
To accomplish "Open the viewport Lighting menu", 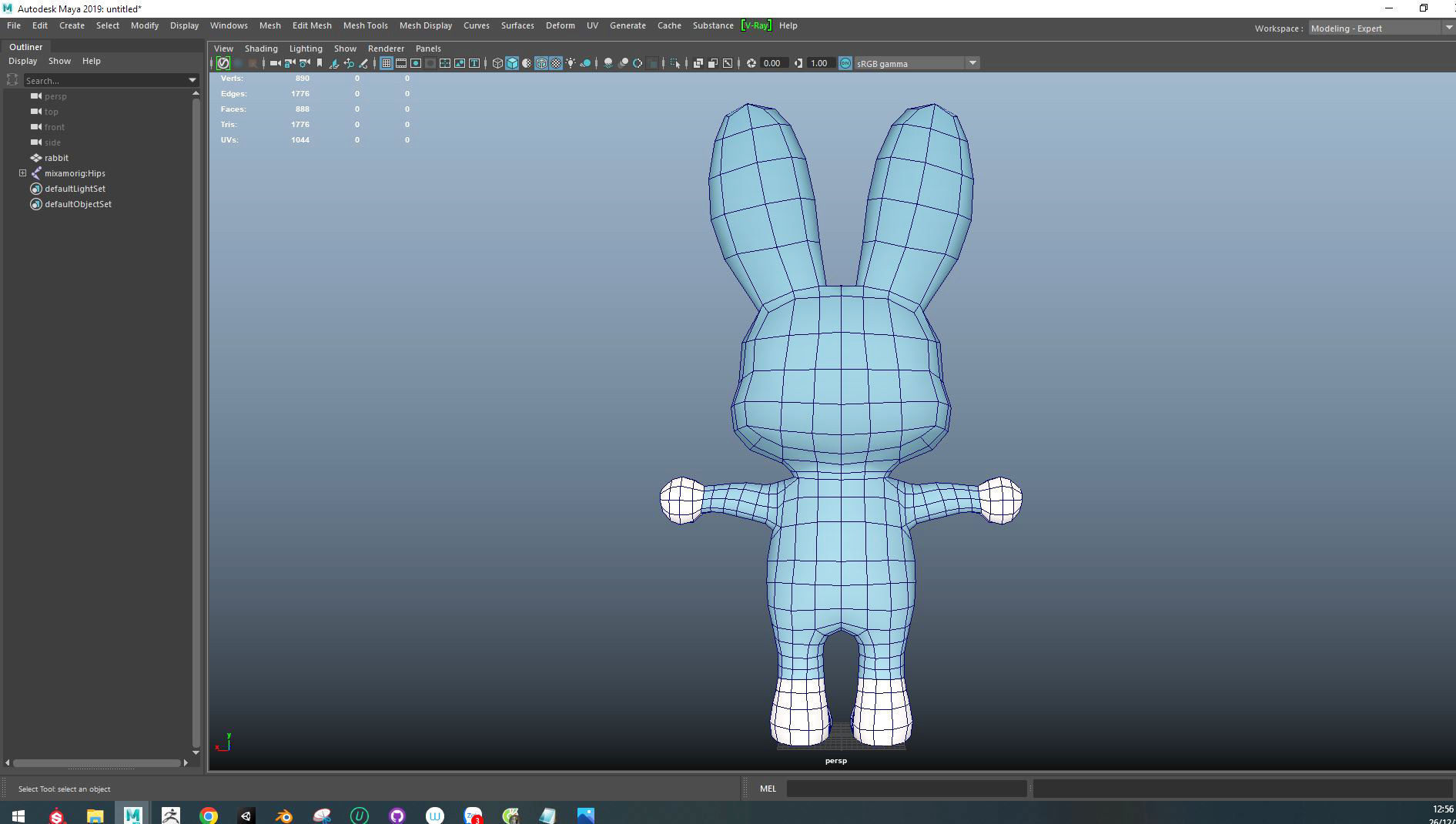I will (306, 49).
